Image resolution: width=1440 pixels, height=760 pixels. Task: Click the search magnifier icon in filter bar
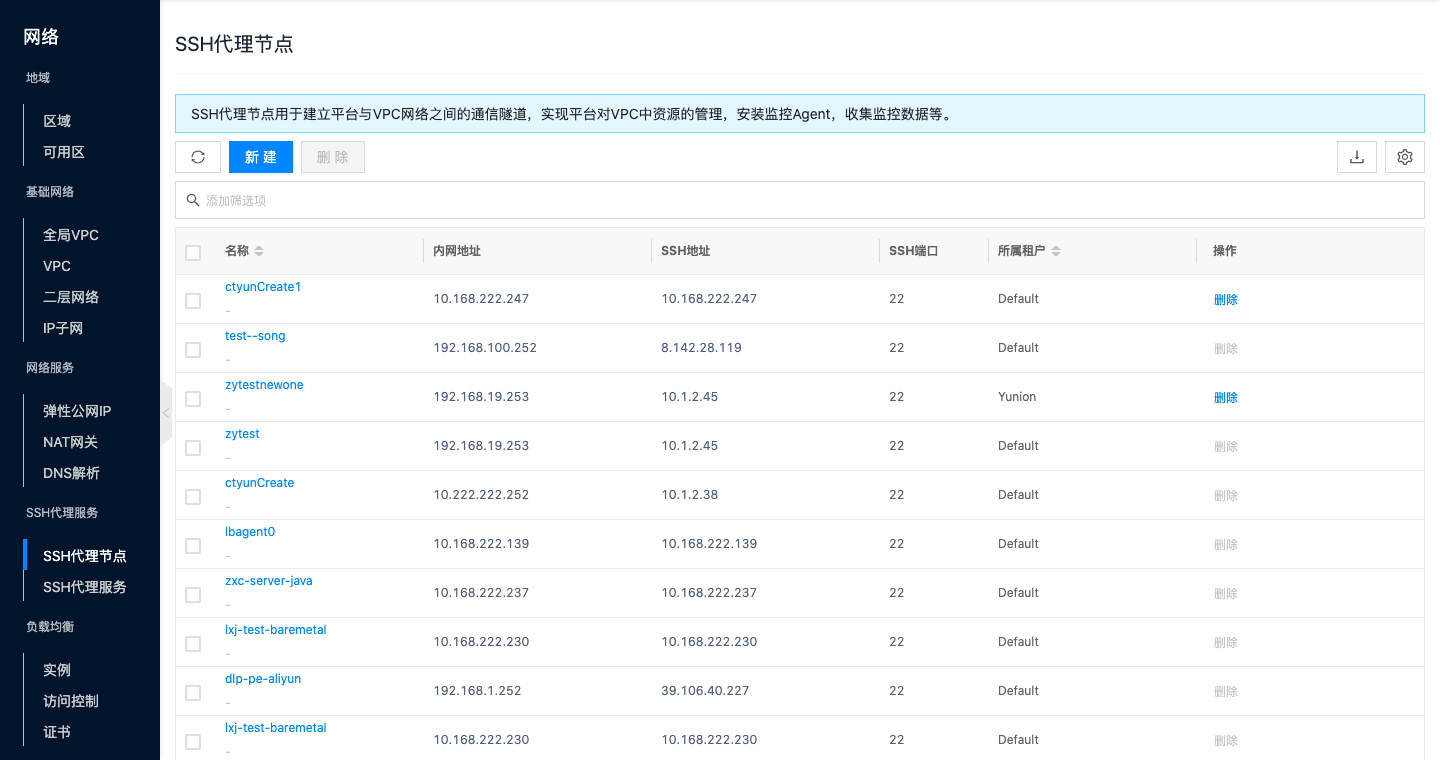click(193, 200)
